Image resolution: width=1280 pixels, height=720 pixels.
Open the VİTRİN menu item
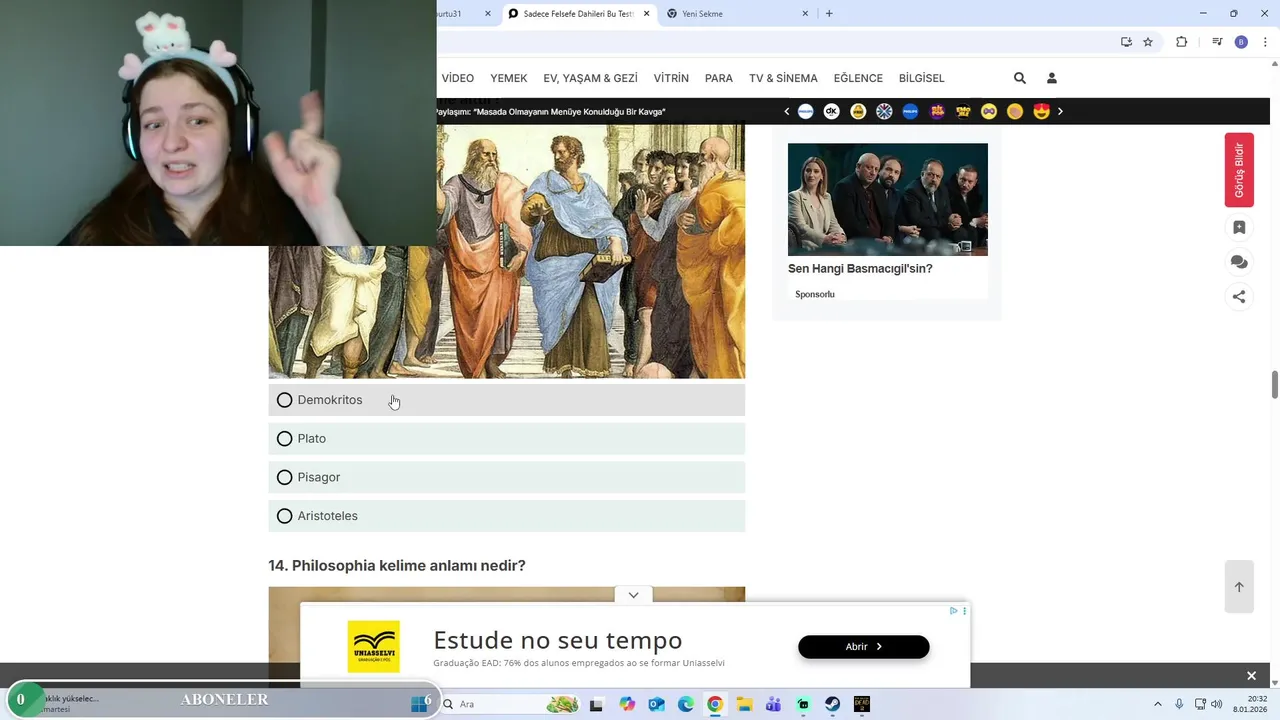tap(671, 78)
